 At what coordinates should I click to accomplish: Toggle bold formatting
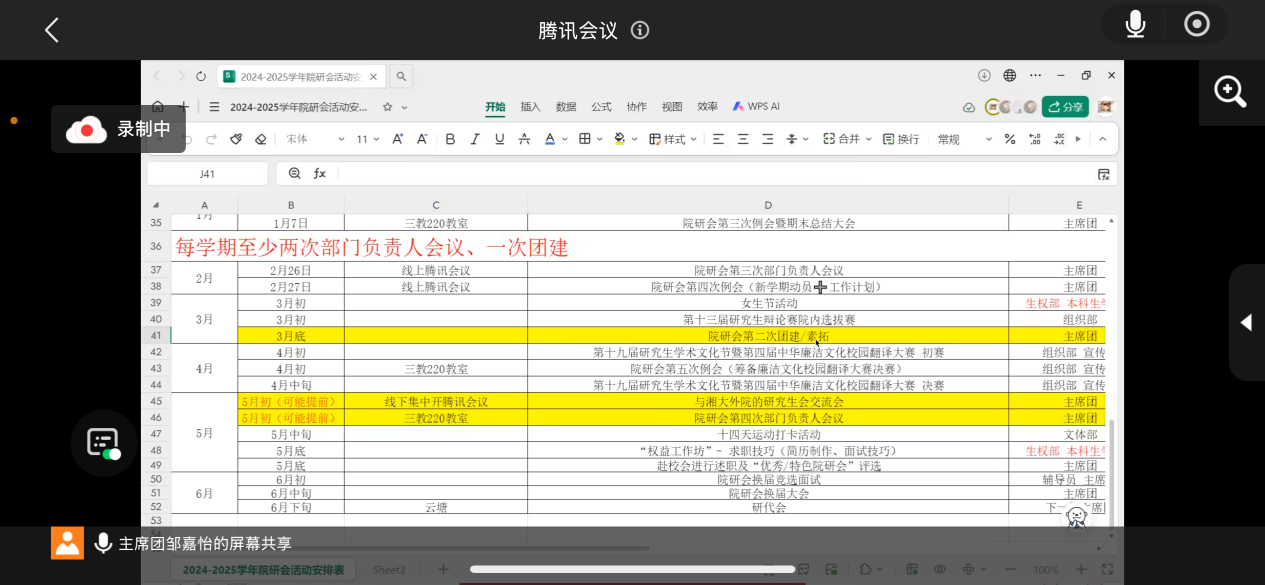pos(450,139)
